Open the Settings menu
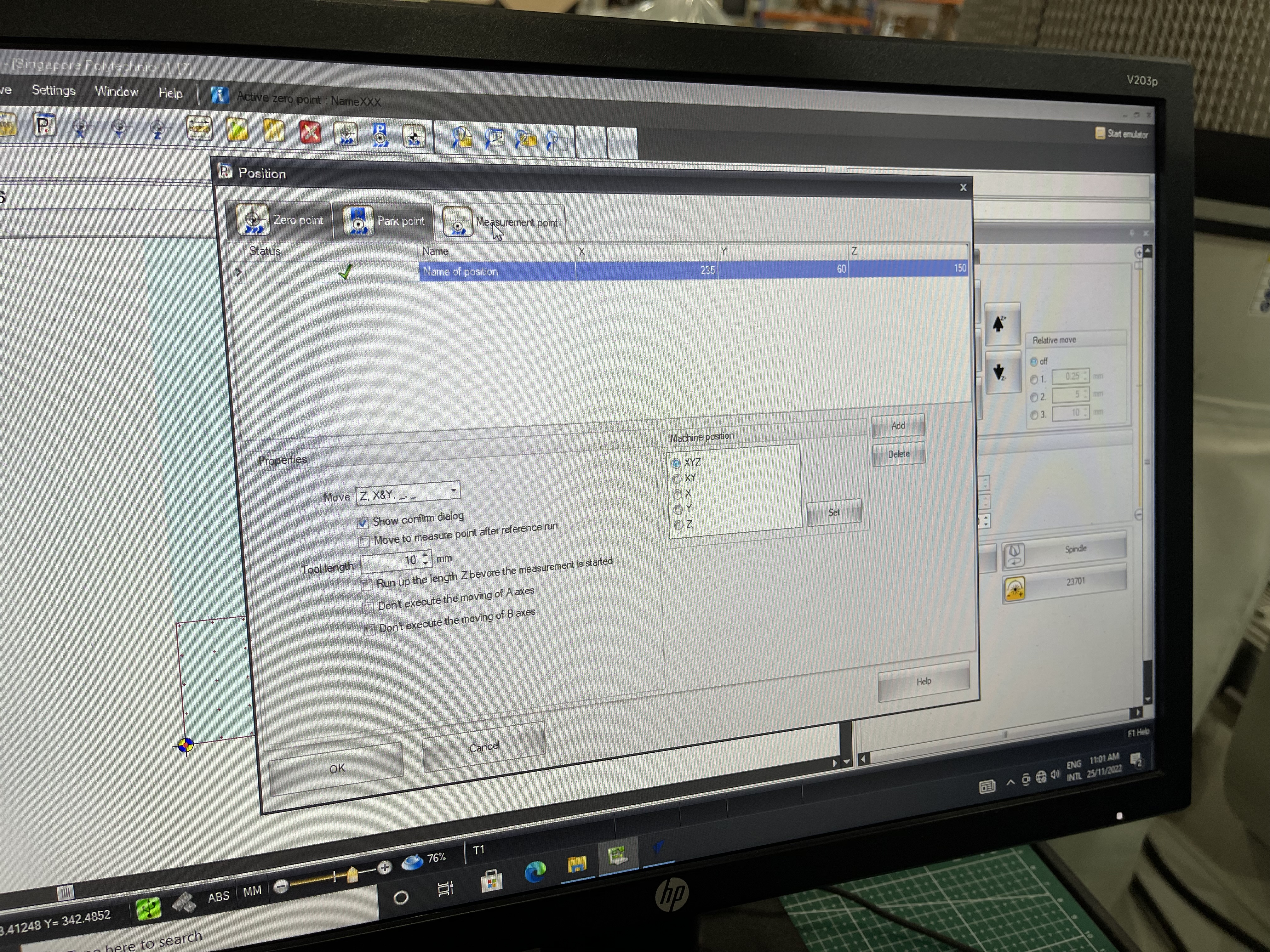The width and height of the screenshot is (1270, 952). tap(54, 90)
